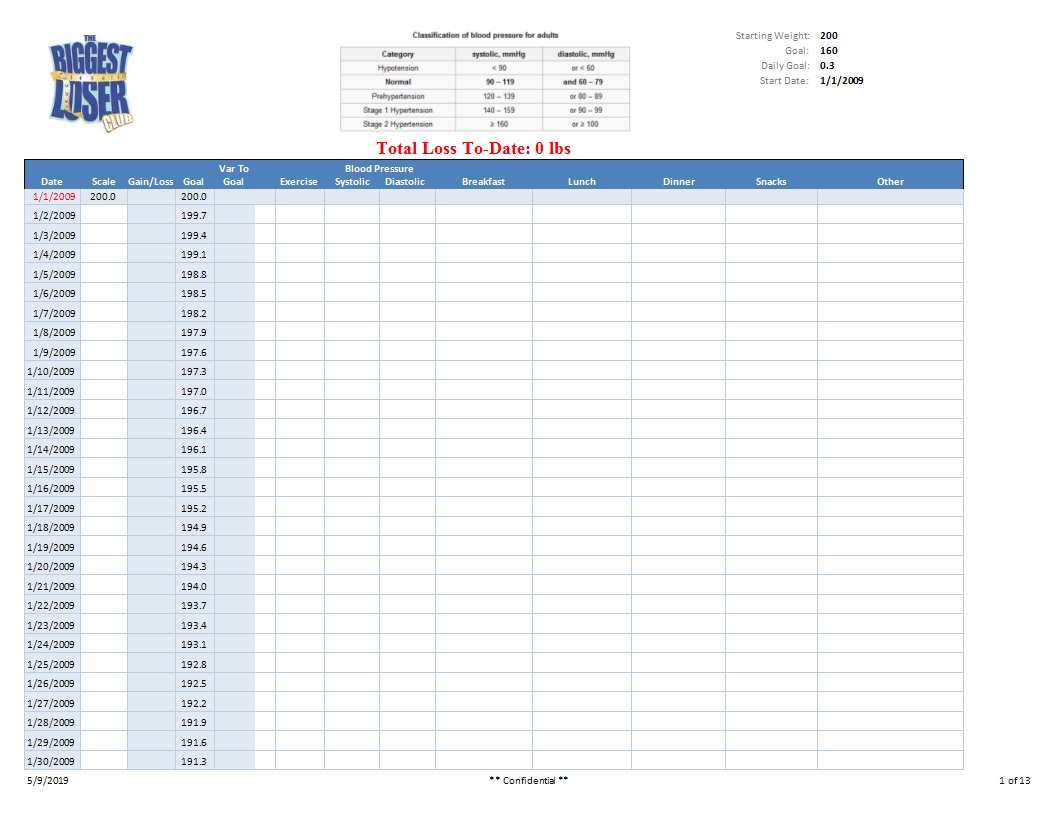Click the Snacks cell for 1/22/2009
Screen dimensions: 1057x817
pyautogui.click(x=771, y=605)
